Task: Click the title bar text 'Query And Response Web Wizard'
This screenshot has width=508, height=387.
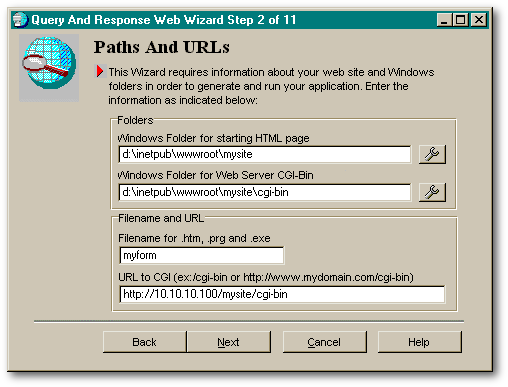Action: [x=164, y=20]
